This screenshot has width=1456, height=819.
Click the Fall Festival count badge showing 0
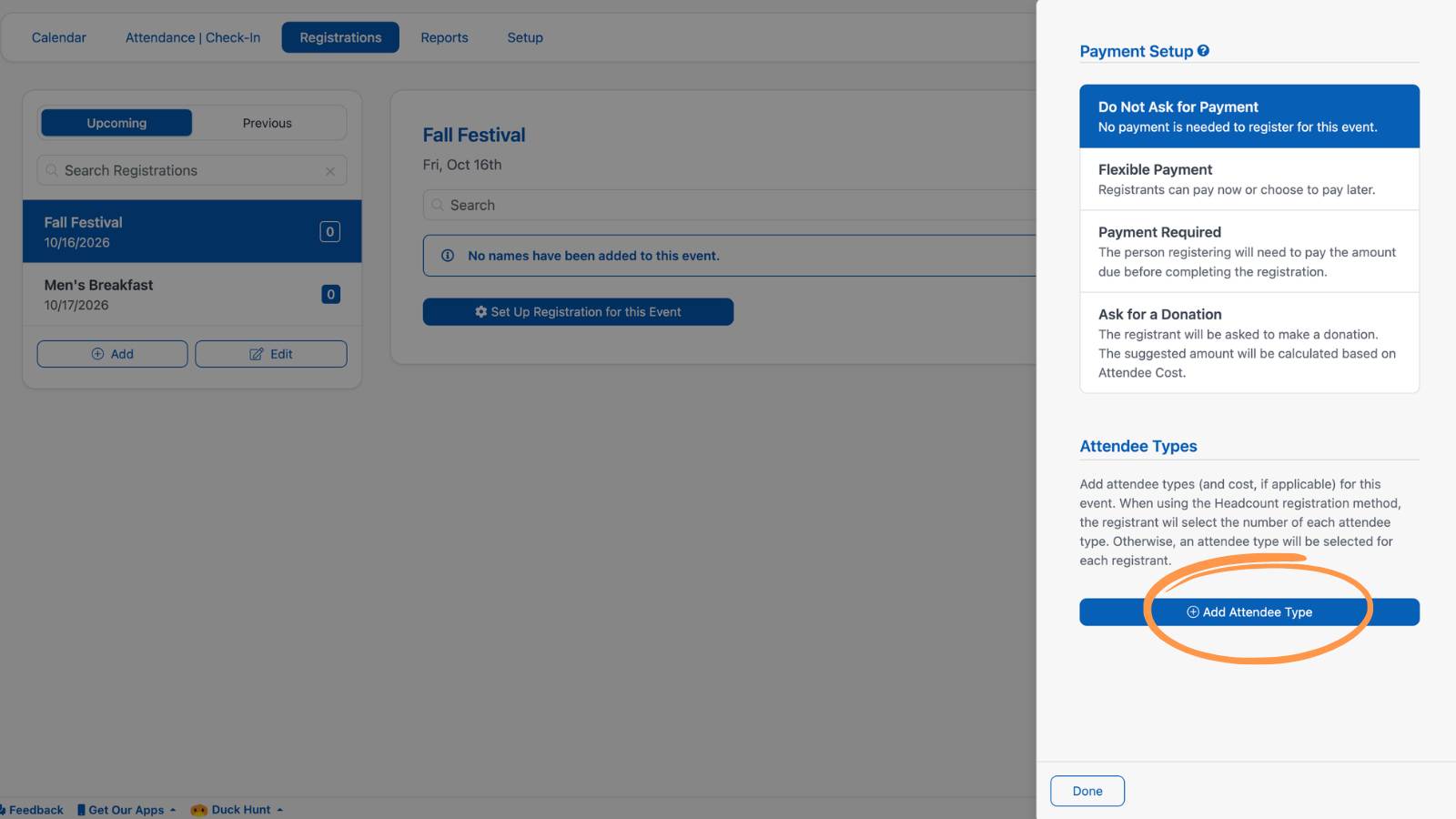(x=330, y=232)
